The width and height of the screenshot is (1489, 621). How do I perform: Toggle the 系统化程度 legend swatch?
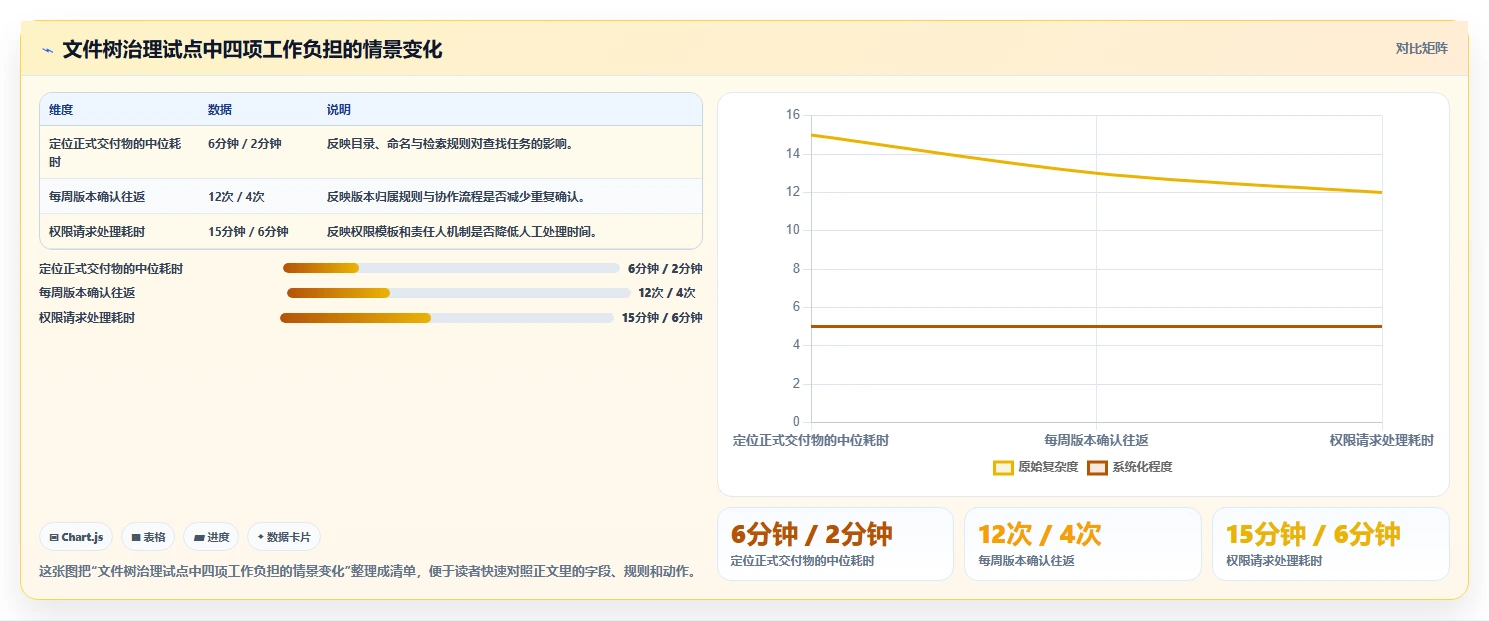[x=1097, y=467]
